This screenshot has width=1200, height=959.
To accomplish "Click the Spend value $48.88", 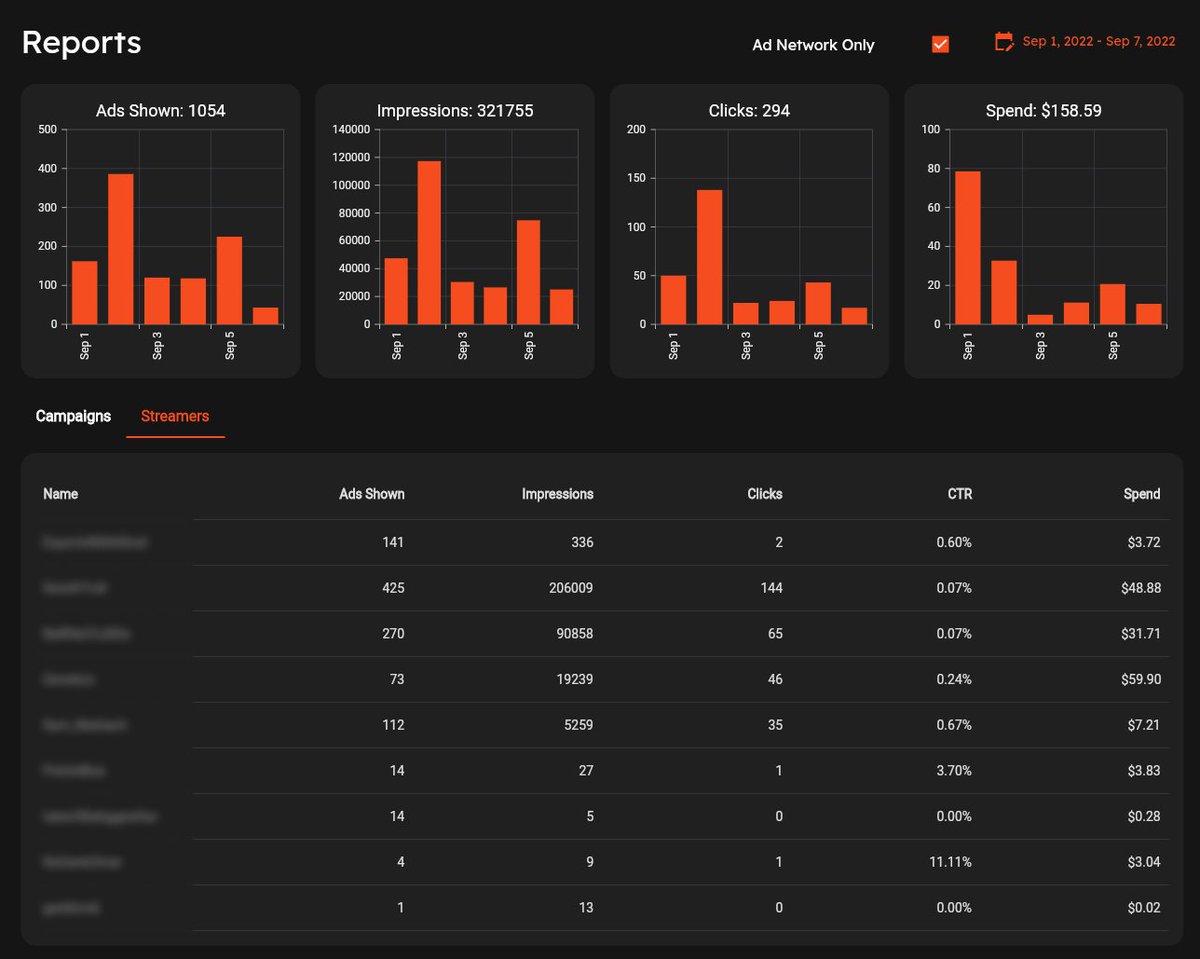I will 1141,588.
